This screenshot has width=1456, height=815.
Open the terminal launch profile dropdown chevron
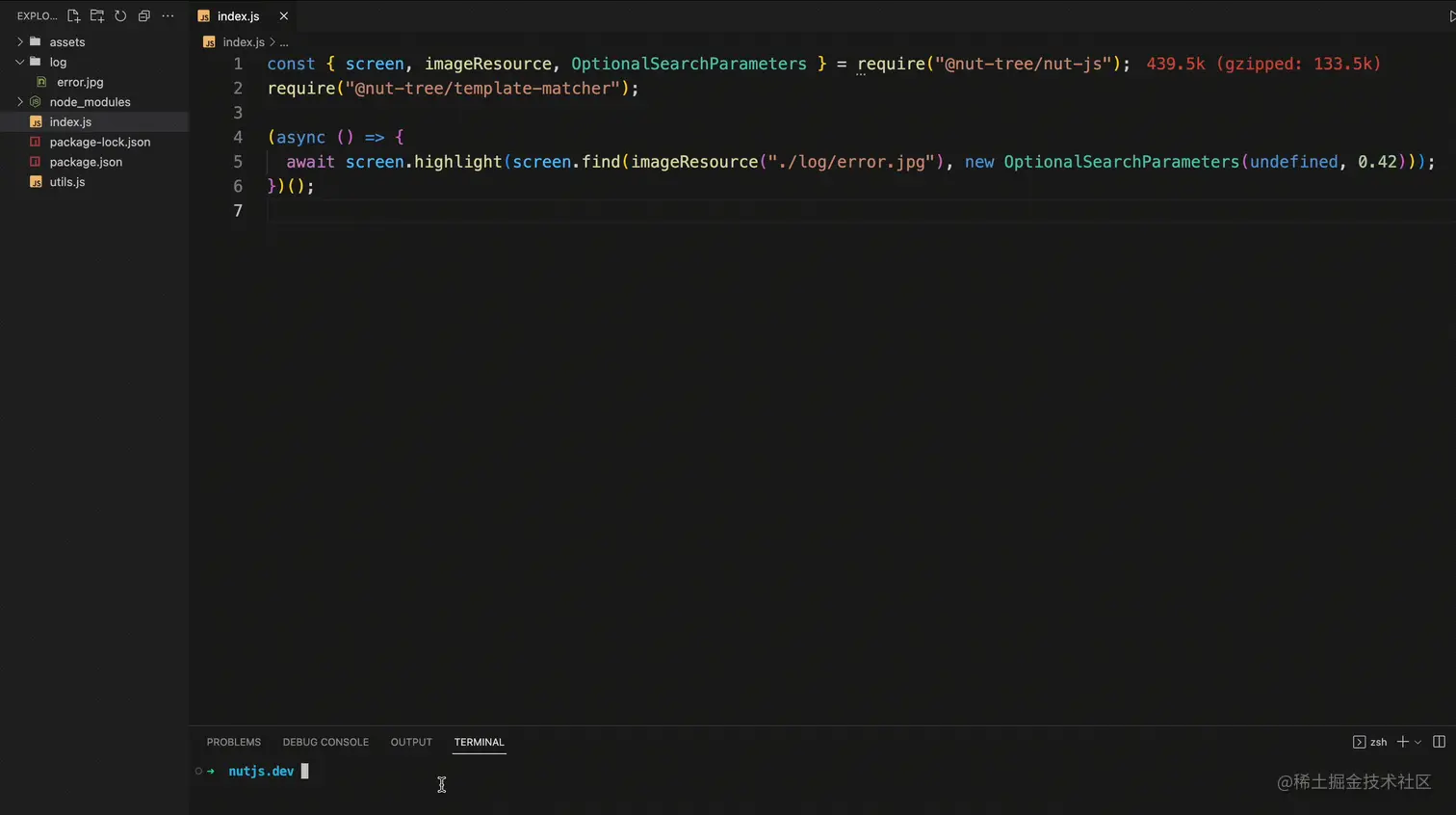tap(1417, 742)
